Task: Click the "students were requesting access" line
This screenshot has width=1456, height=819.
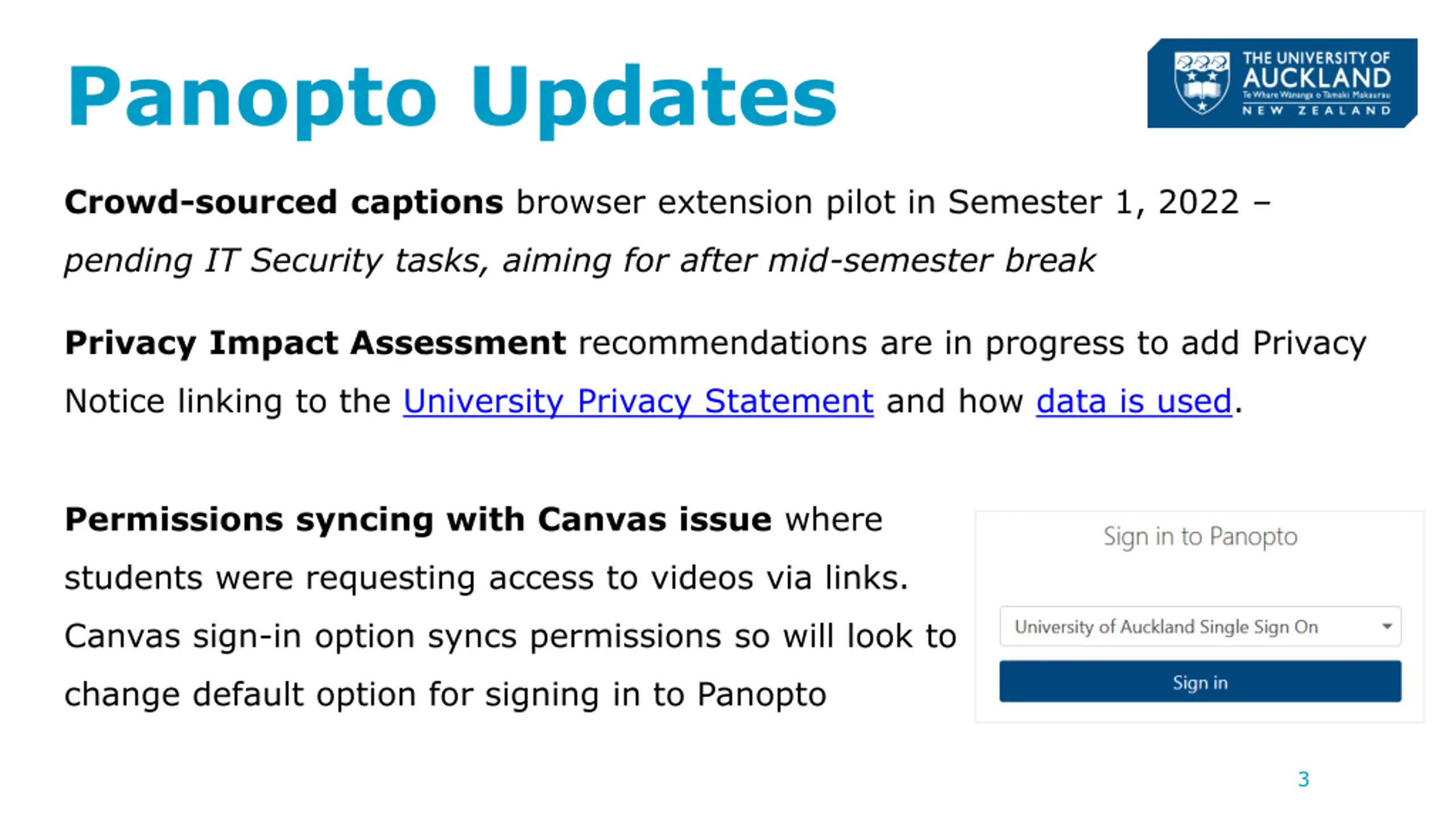Action: 486,578
